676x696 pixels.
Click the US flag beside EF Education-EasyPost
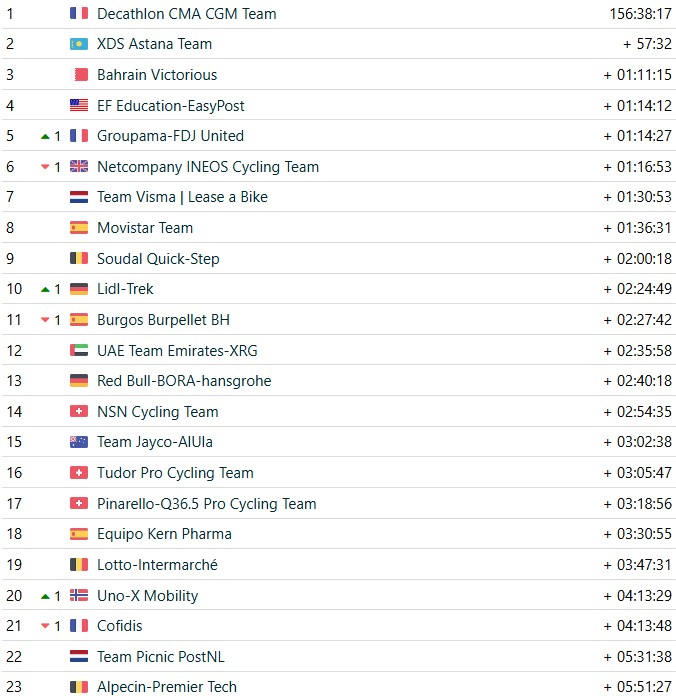pyautogui.click(x=79, y=105)
